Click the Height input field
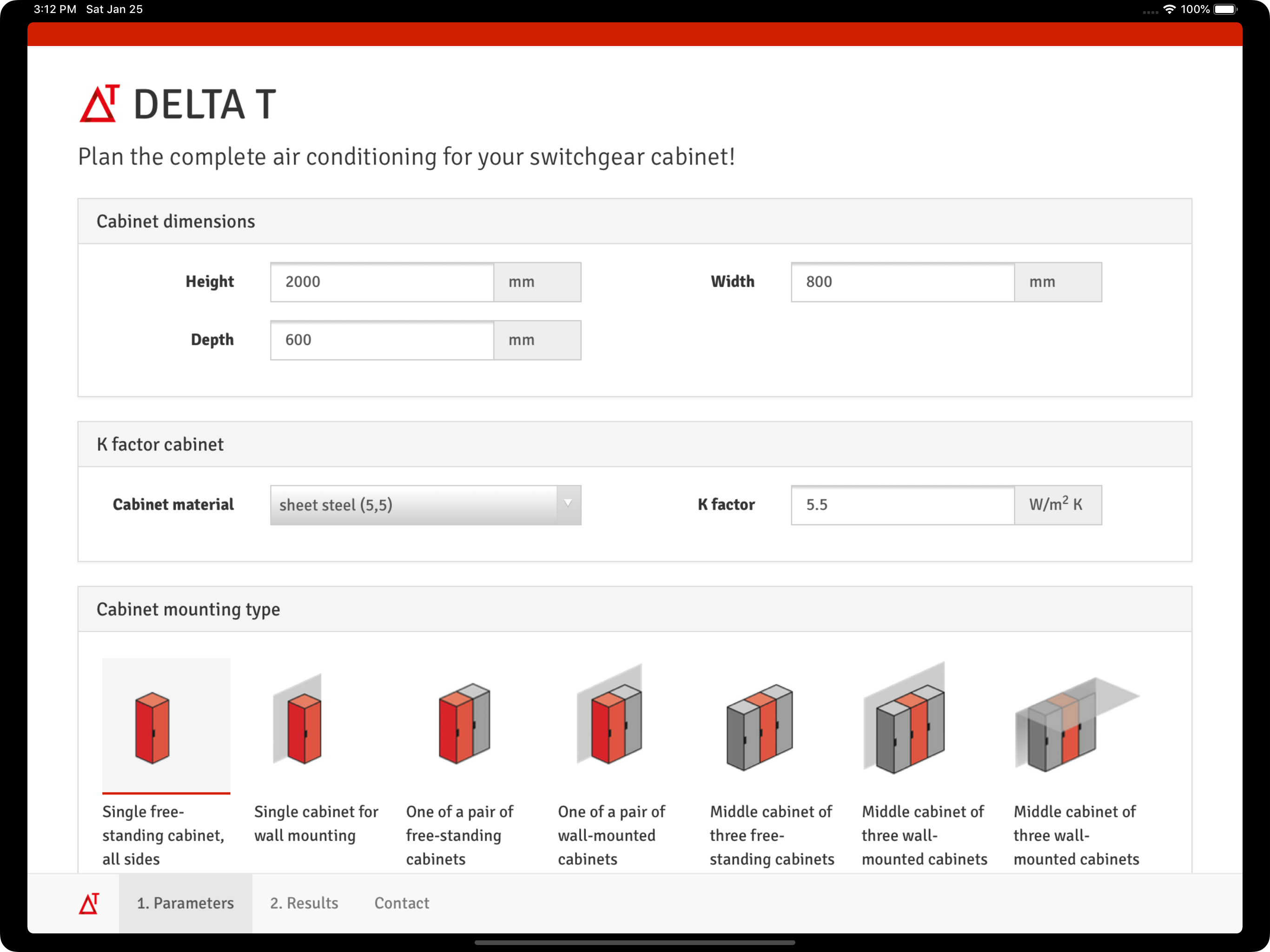 pos(382,282)
